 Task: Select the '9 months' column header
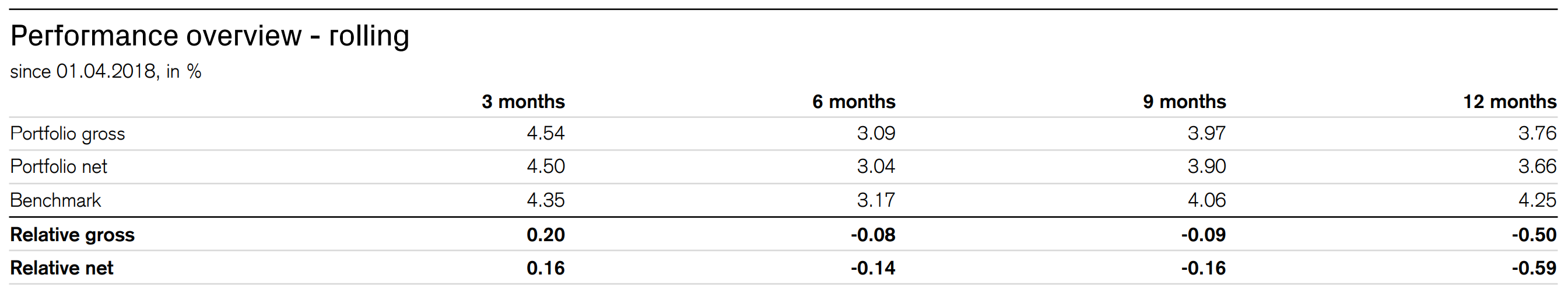[1184, 101]
